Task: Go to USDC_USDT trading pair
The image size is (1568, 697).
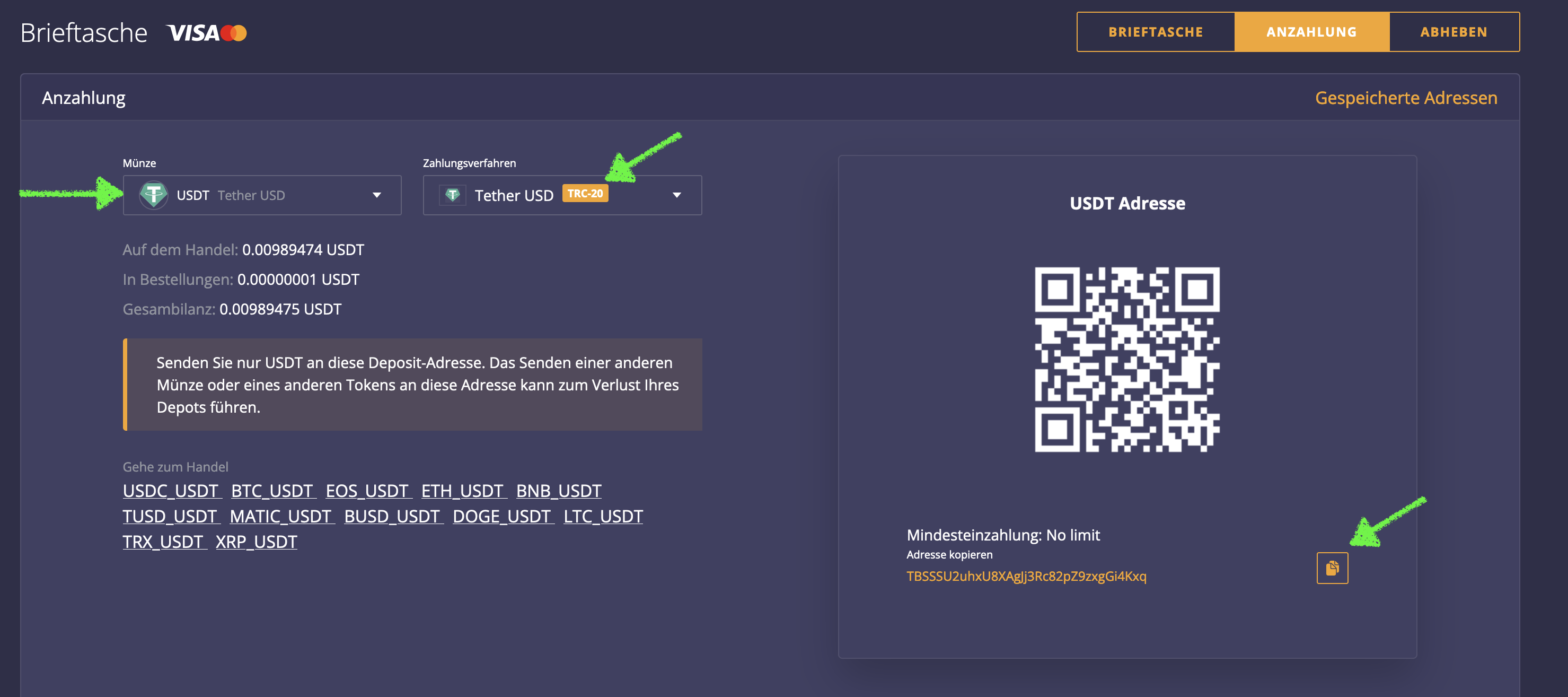Action: 171,491
